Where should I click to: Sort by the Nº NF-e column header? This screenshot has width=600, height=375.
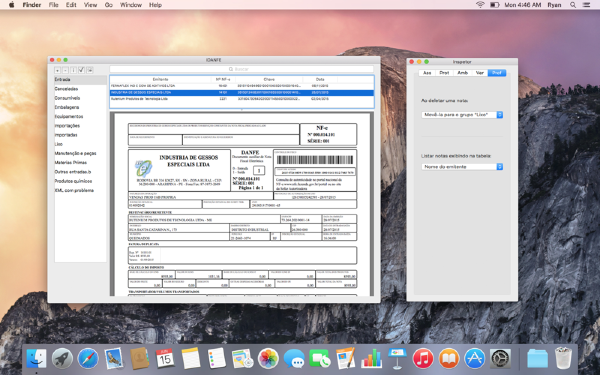click(x=223, y=79)
